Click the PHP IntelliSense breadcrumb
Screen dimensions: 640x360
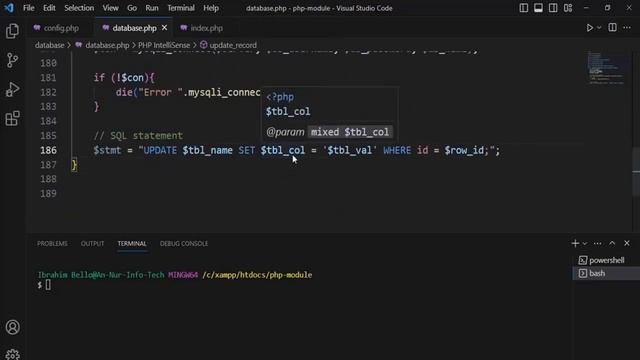coord(164,45)
